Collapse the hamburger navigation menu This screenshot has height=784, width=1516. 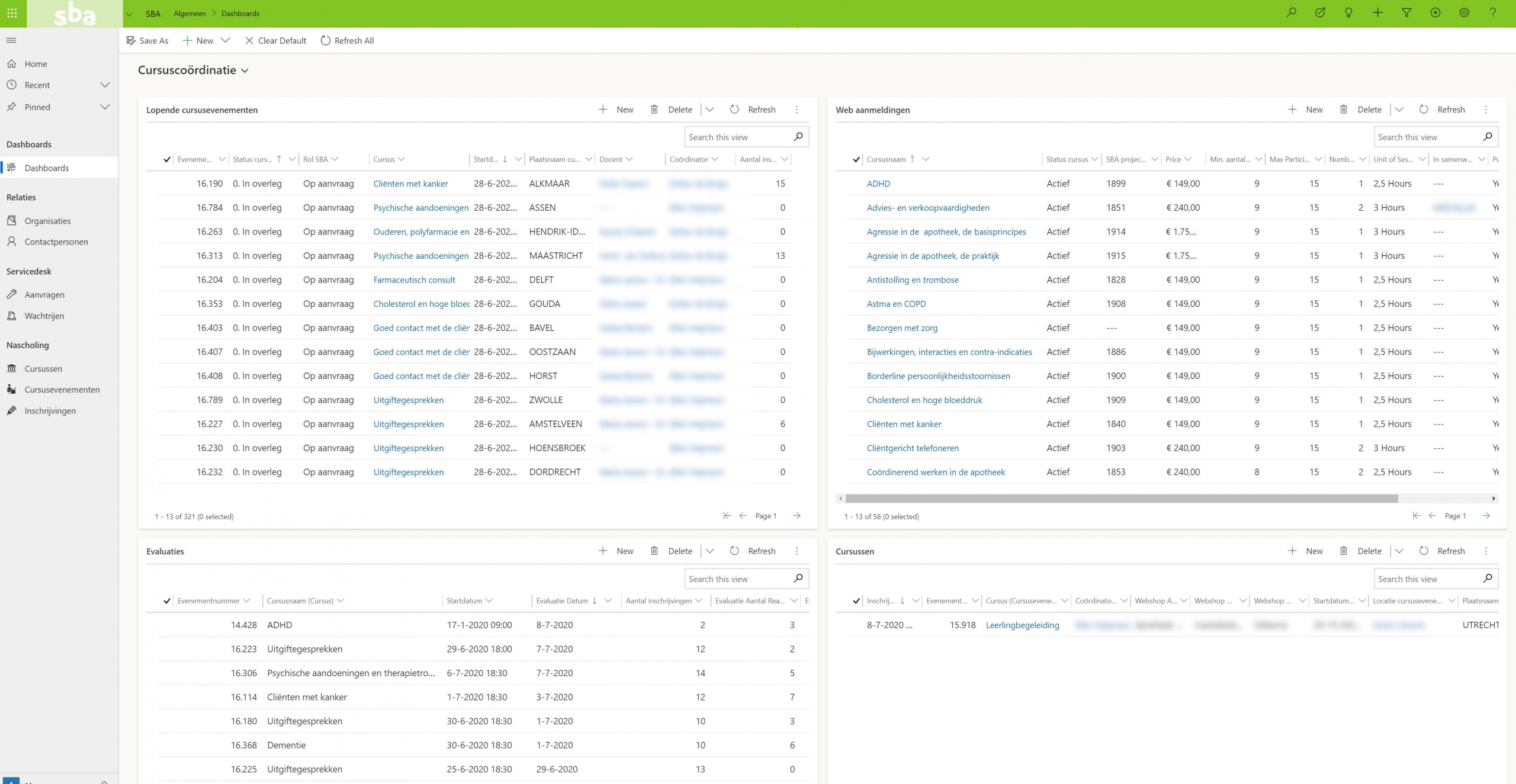(11, 40)
